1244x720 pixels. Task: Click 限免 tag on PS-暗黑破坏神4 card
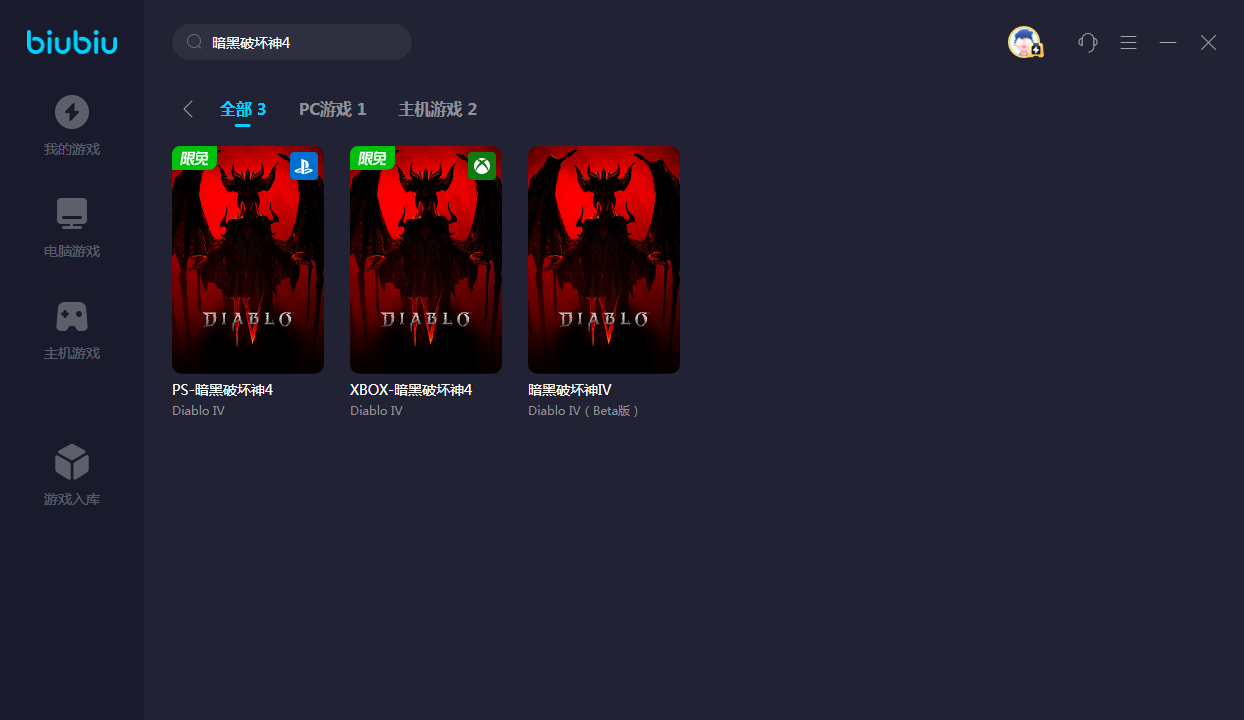click(x=194, y=158)
